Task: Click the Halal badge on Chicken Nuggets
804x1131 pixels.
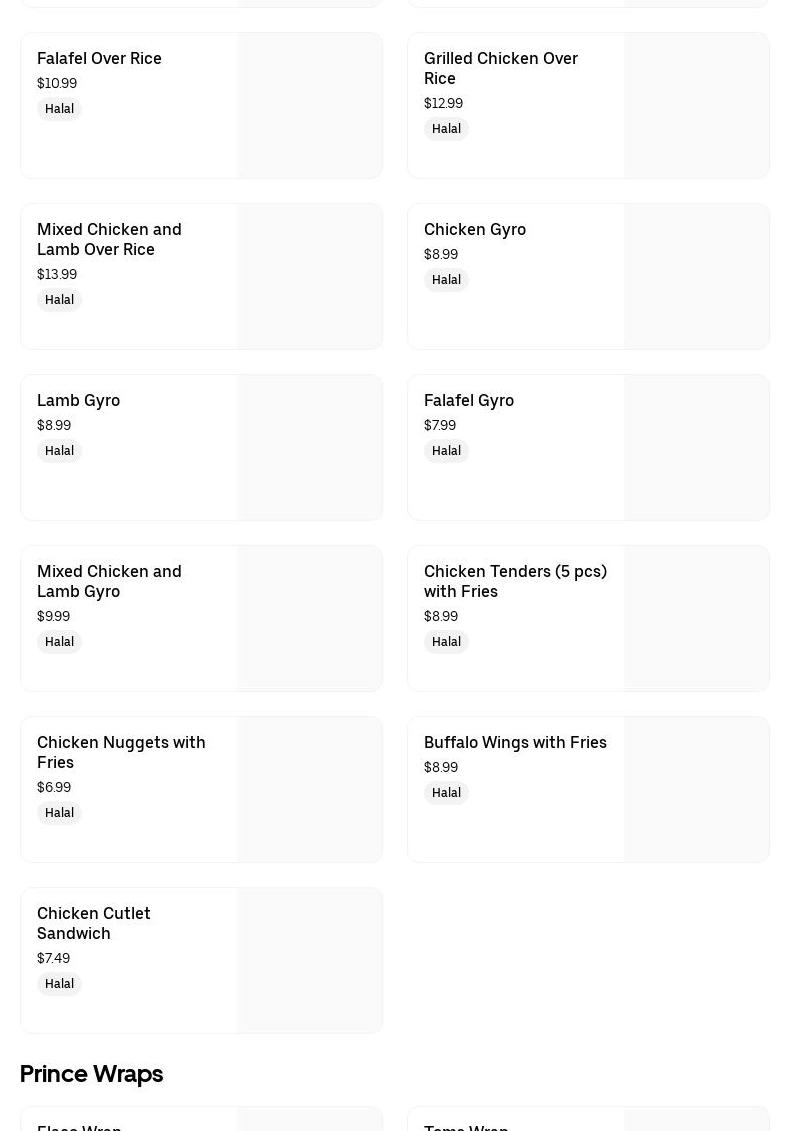Action: tap(59, 813)
